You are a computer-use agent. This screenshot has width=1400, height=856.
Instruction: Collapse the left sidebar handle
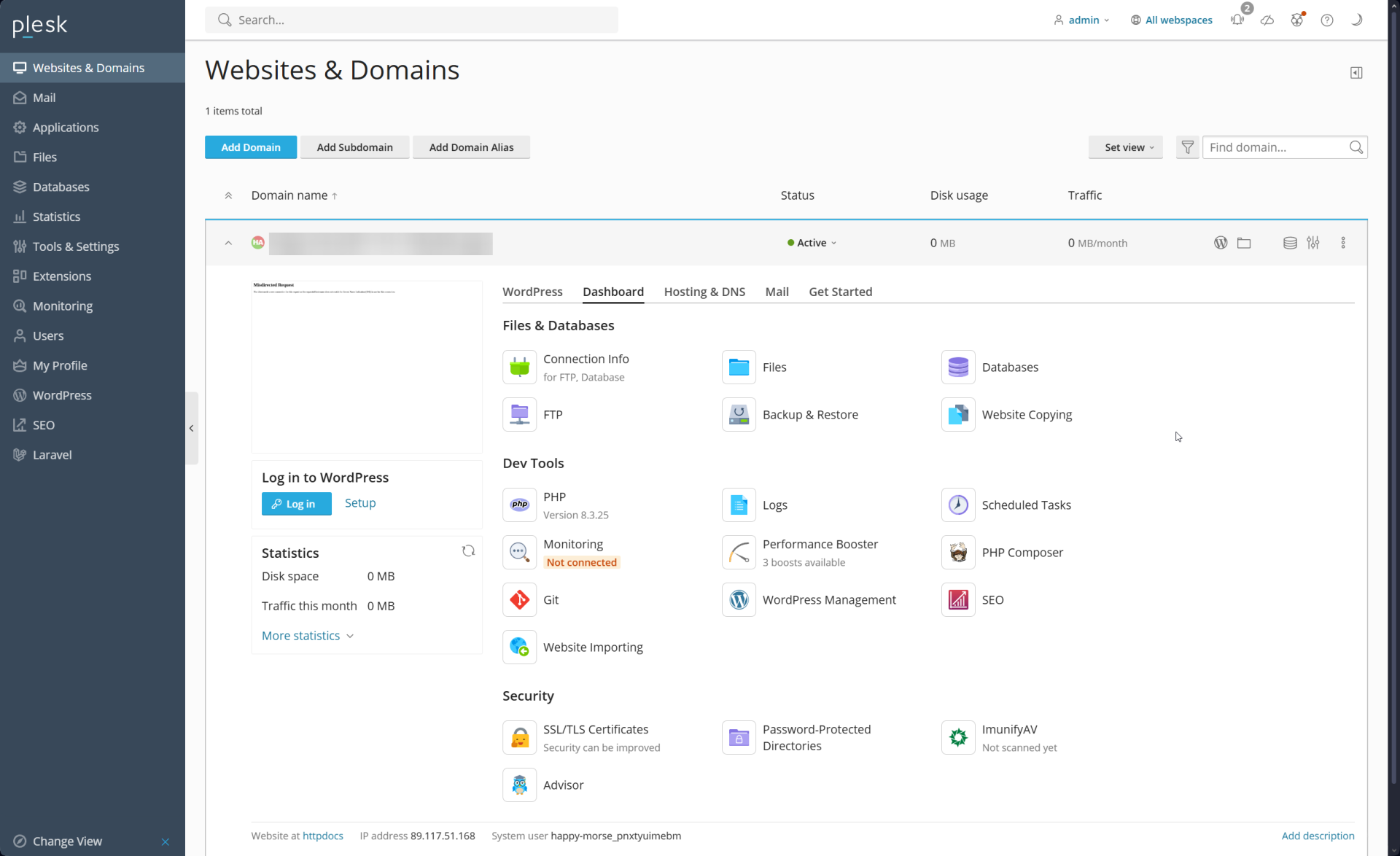[191, 428]
